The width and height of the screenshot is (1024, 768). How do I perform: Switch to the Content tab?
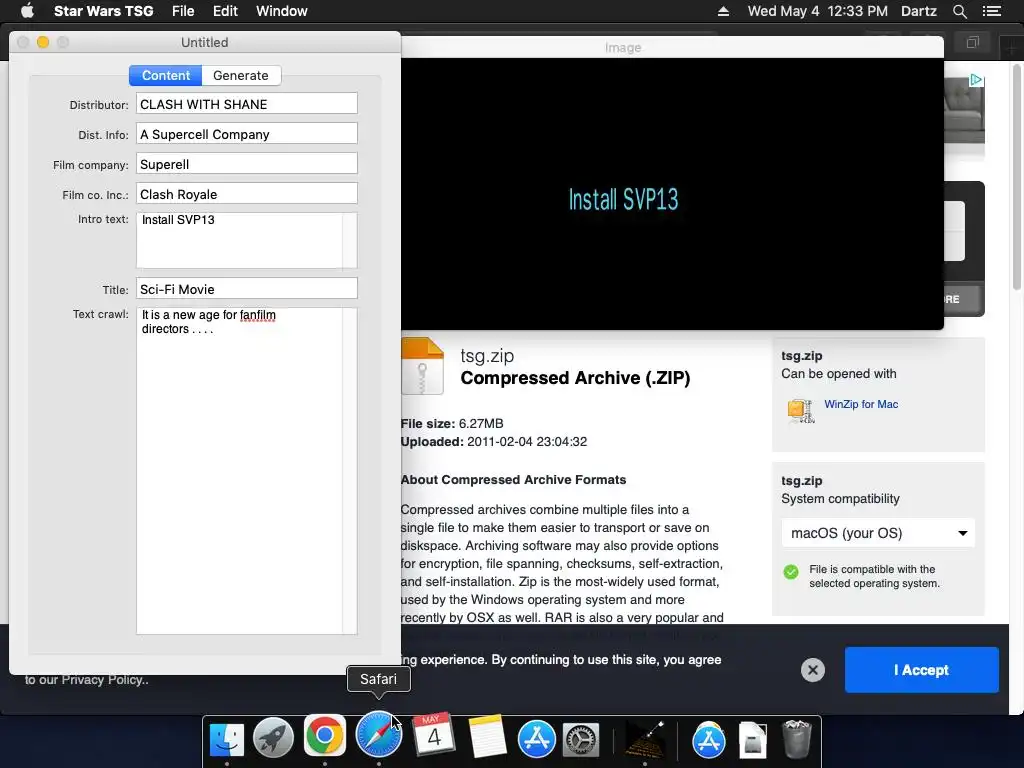[x=165, y=75]
